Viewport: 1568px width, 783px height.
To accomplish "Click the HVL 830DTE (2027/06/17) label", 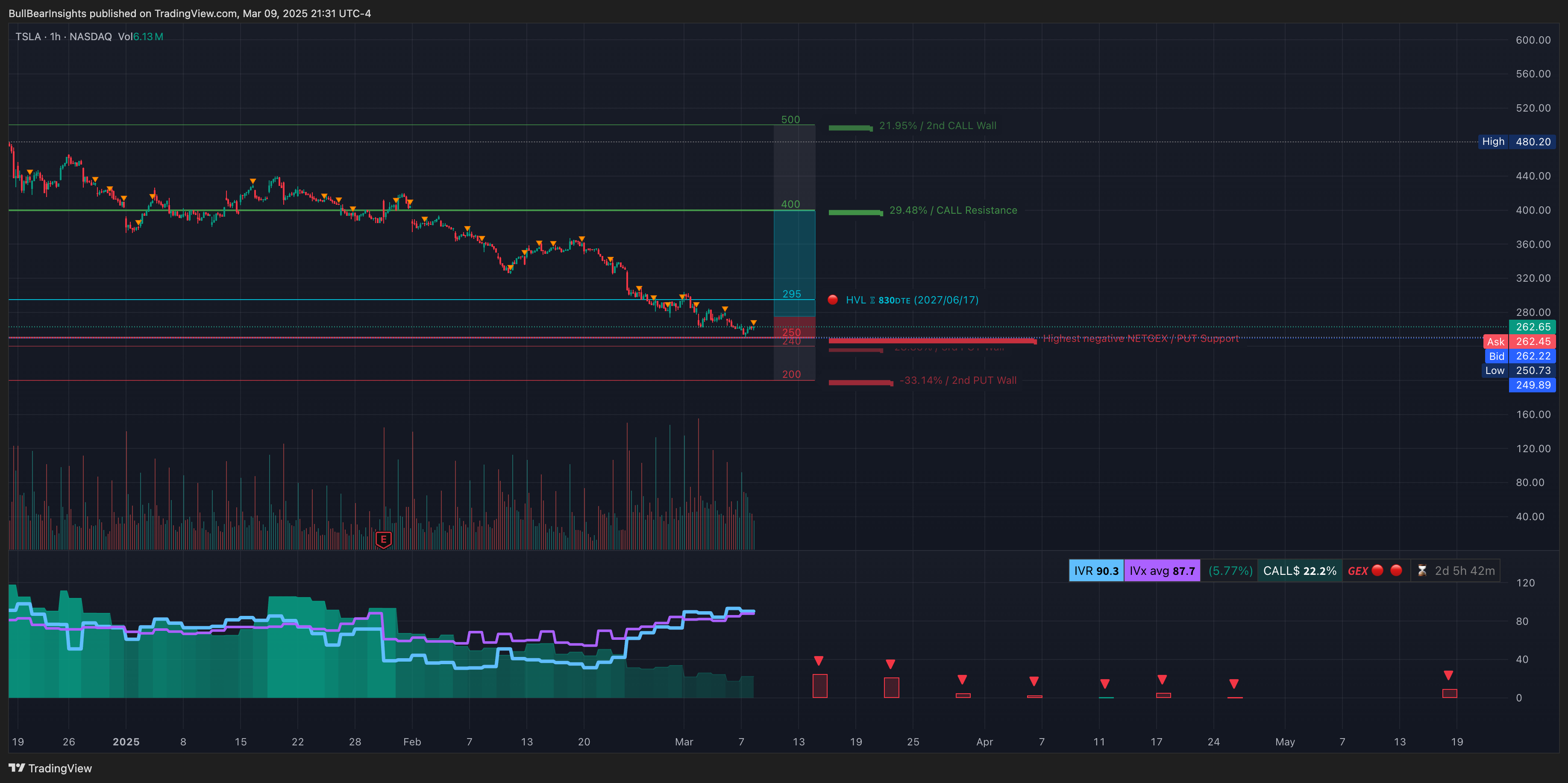I will point(912,300).
